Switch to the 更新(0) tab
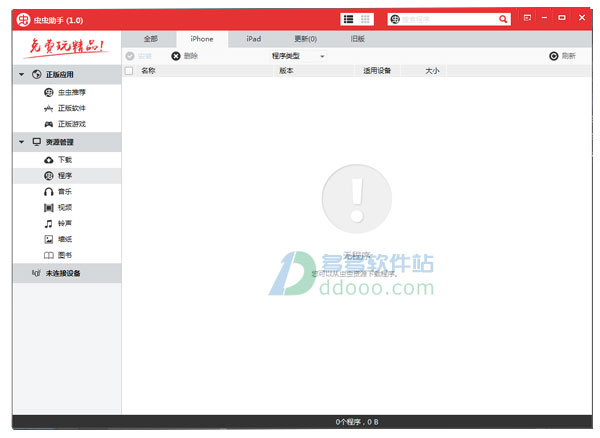Screen dimensions: 600x438 click(305, 39)
